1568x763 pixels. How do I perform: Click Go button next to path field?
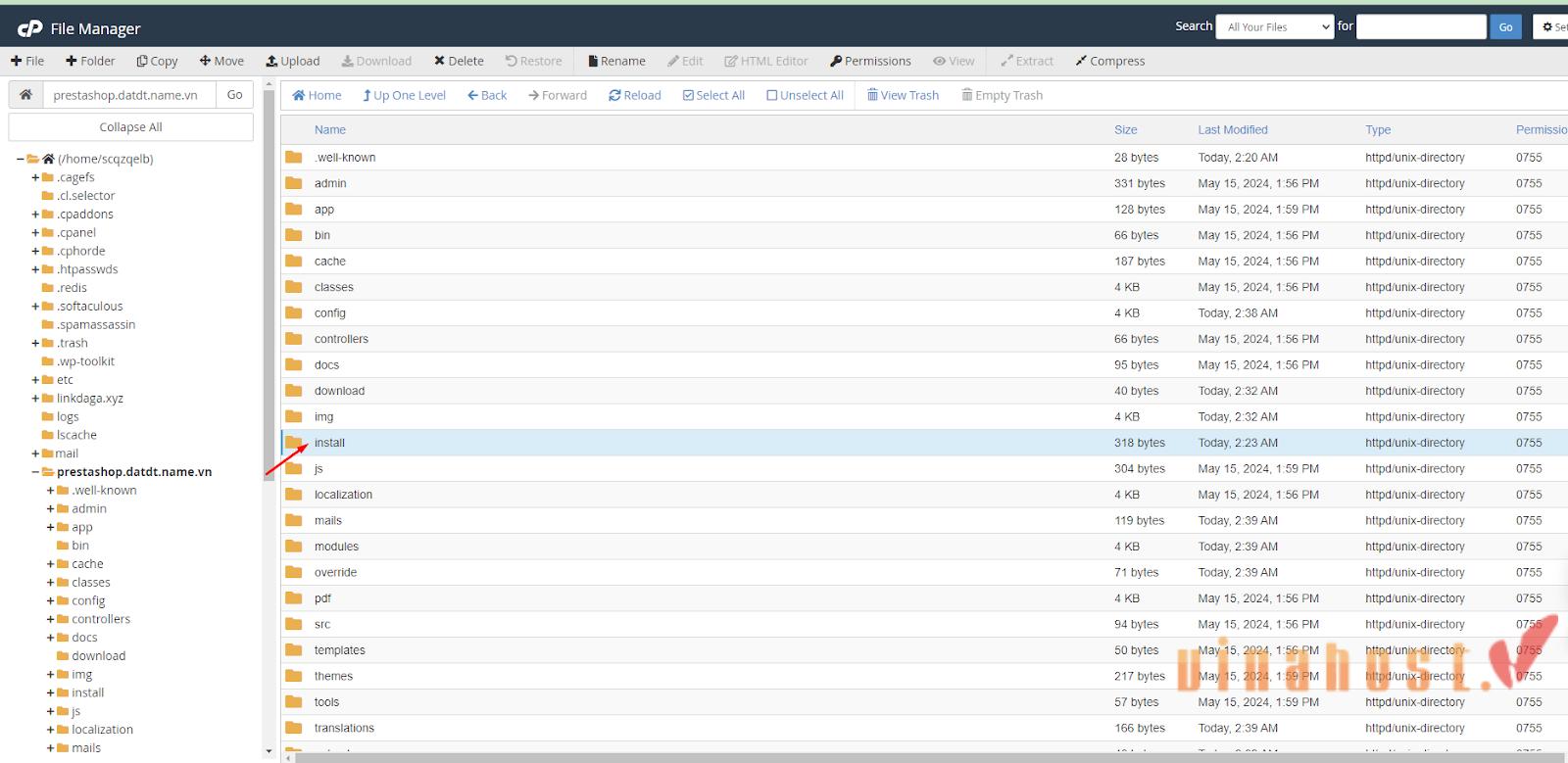click(x=234, y=95)
